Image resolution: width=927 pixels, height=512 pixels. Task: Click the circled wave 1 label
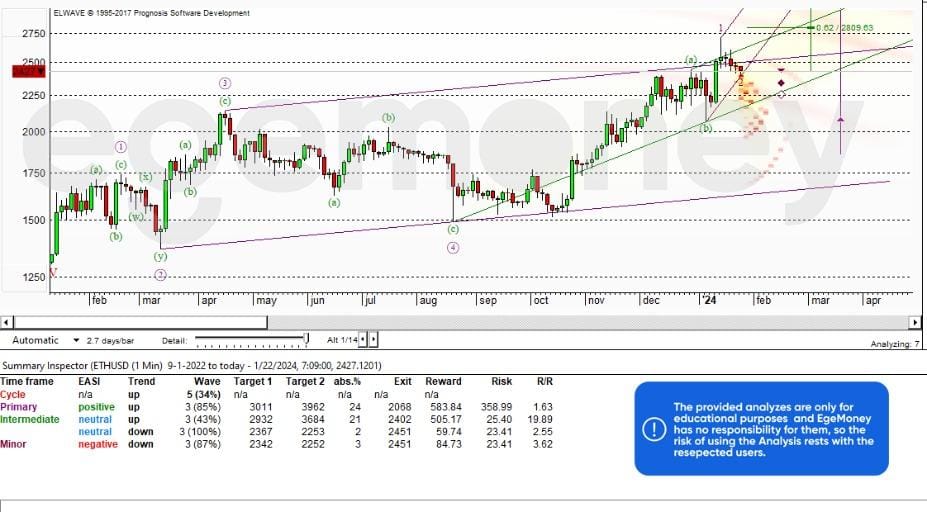(x=120, y=146)
